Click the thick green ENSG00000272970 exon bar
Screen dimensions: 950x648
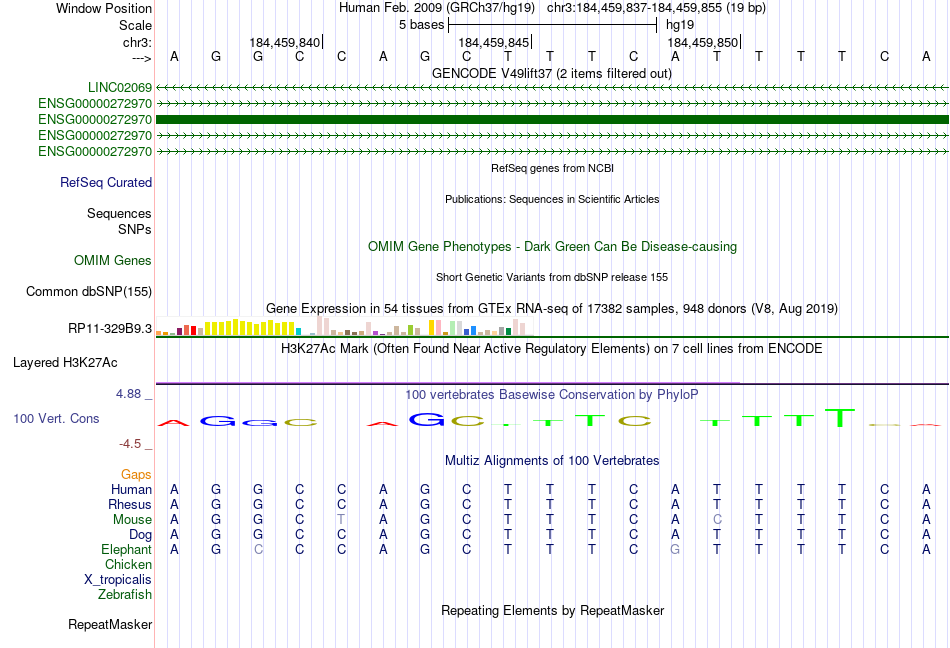pos(552,119)
